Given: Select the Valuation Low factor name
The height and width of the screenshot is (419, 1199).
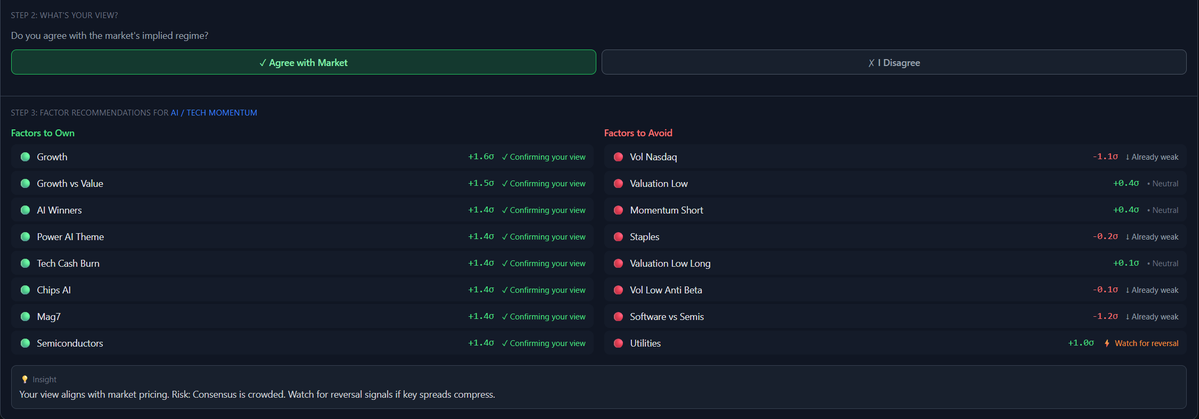Looking at the screenshot, I should pos(658,184).
